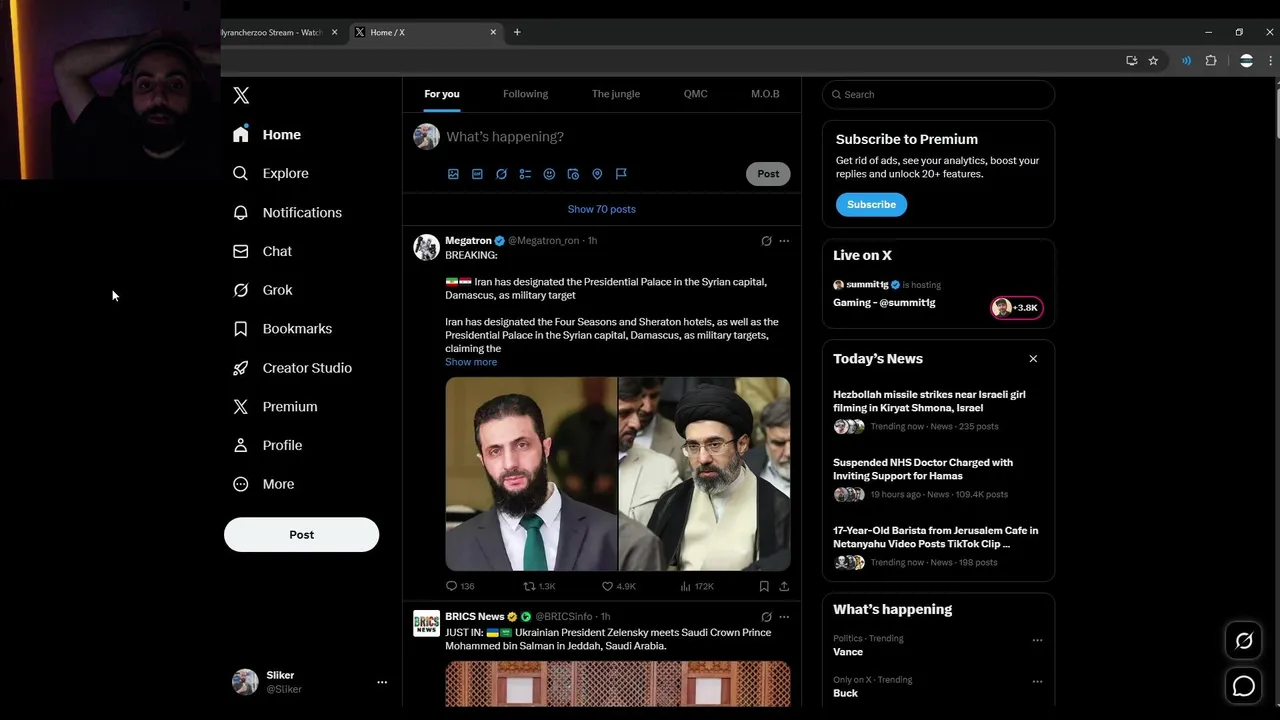
Task: Bookmark the Megatron post
Action: point(764,586)
